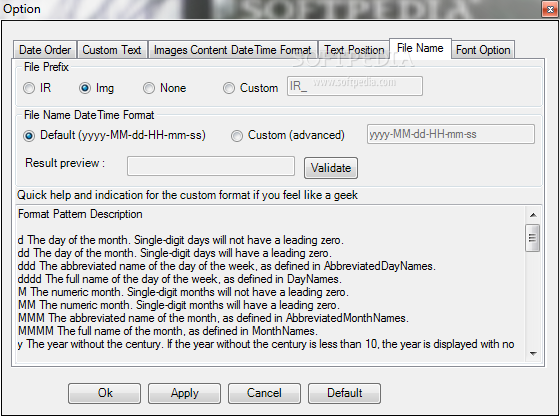This screenshot has width=560, height=417.
Task: Click the custom DateTime format text field
Action: pos(451,134)
